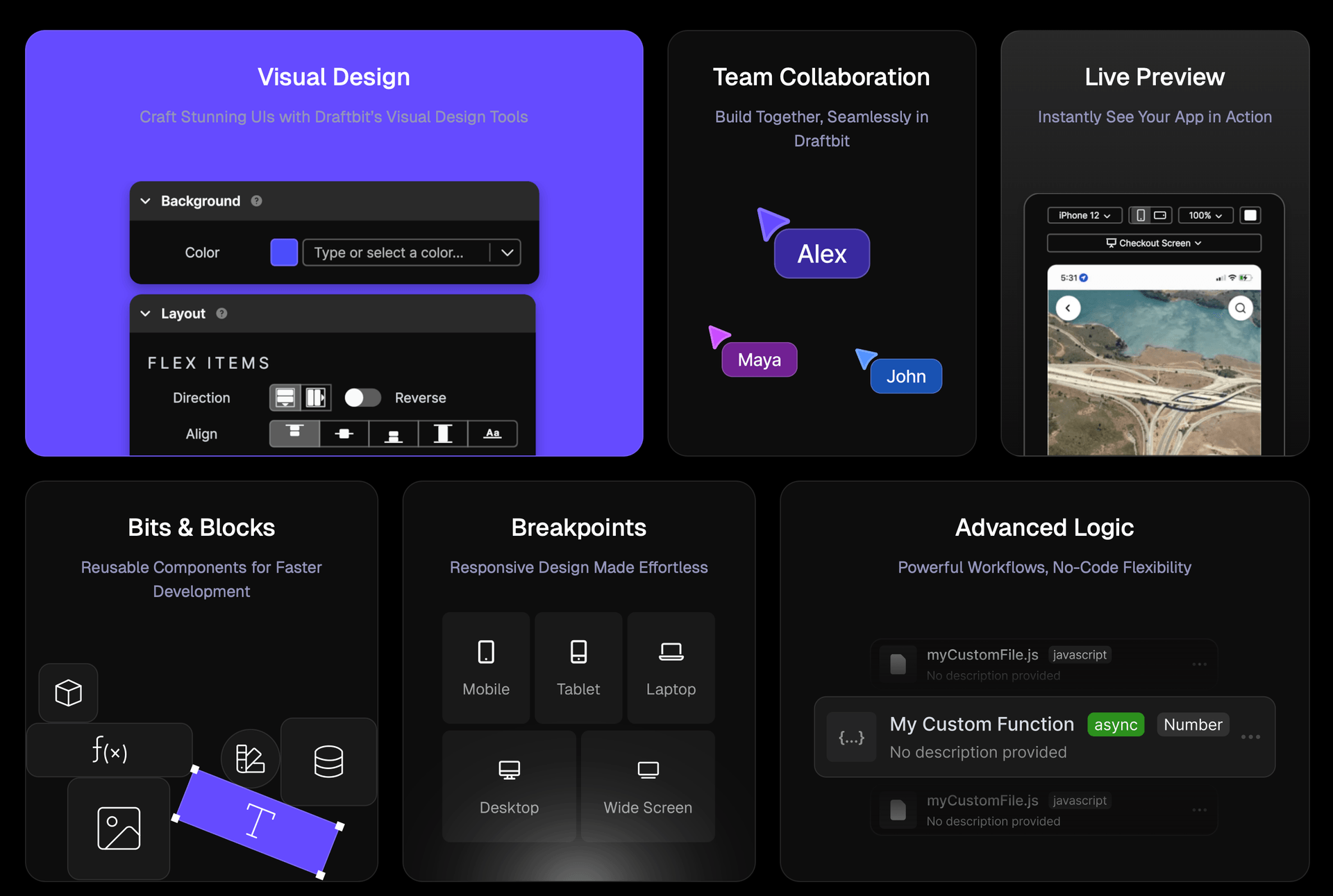Click the blue background color swatch
1333x896 pixels.
tap(284, 253)
